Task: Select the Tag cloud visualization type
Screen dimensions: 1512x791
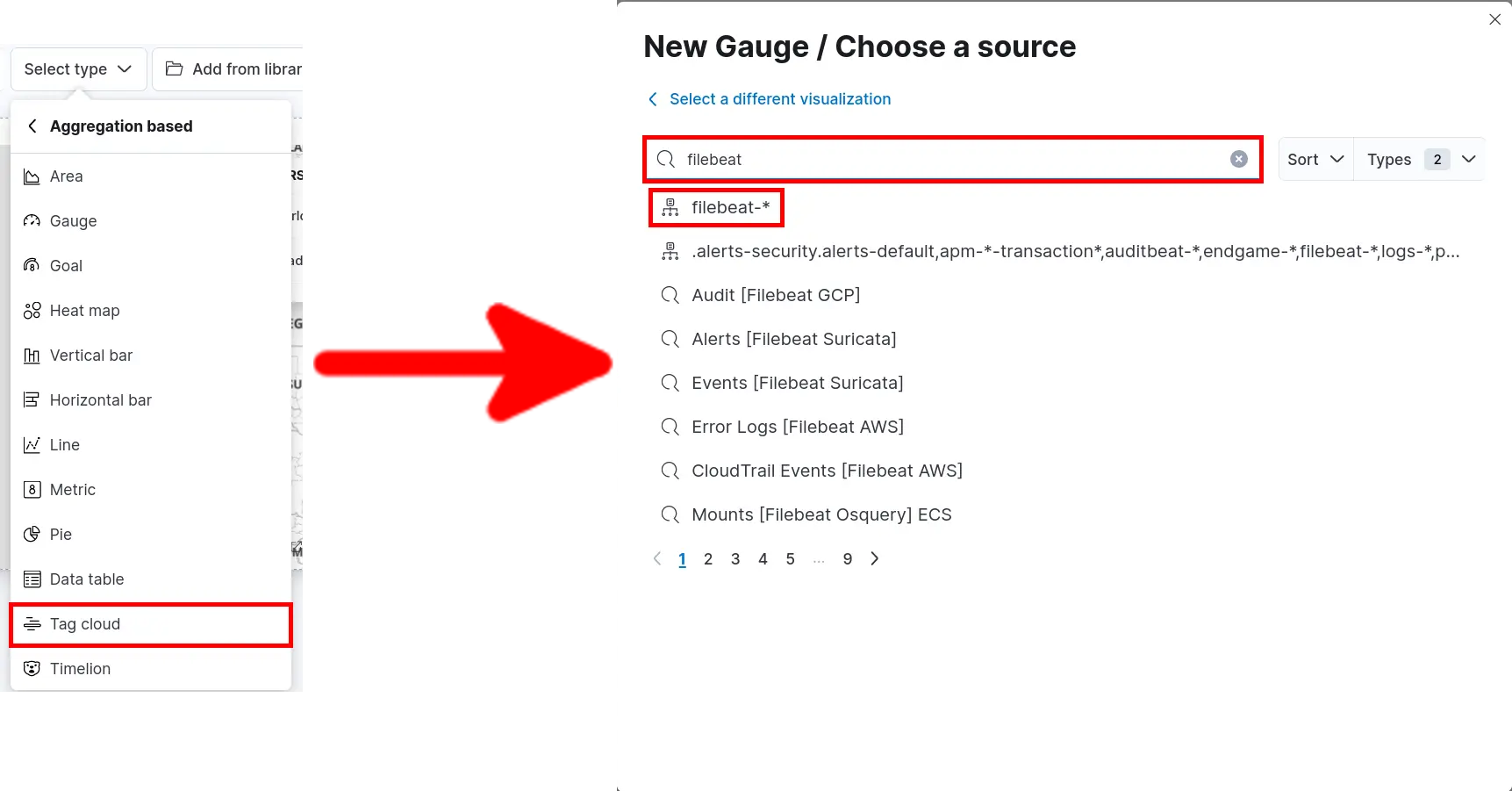Action: 84,623
